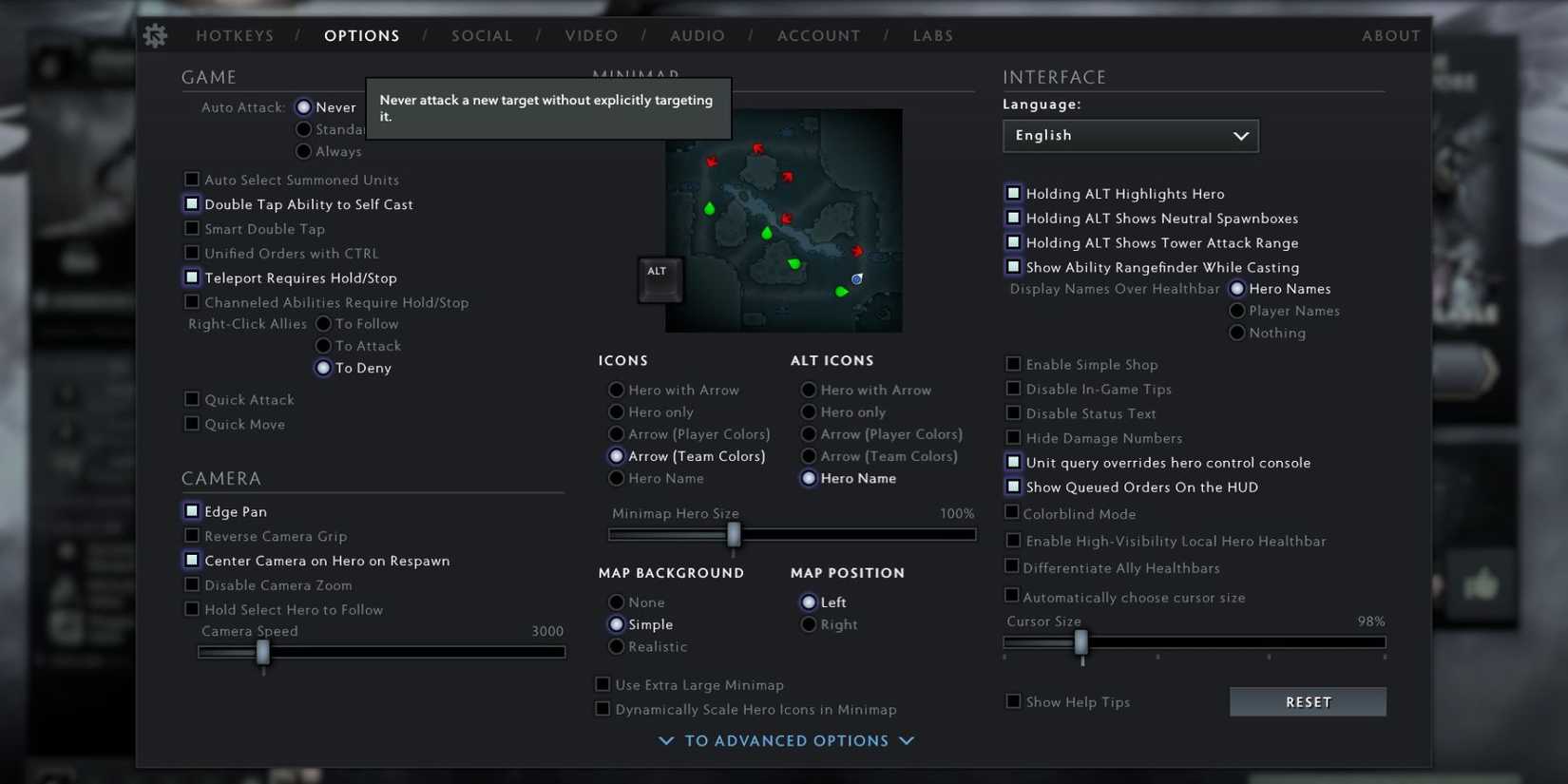Enable Disable Camera Zoom option
The height and width of the screenshot is (784, 1568).
(192, 585)
